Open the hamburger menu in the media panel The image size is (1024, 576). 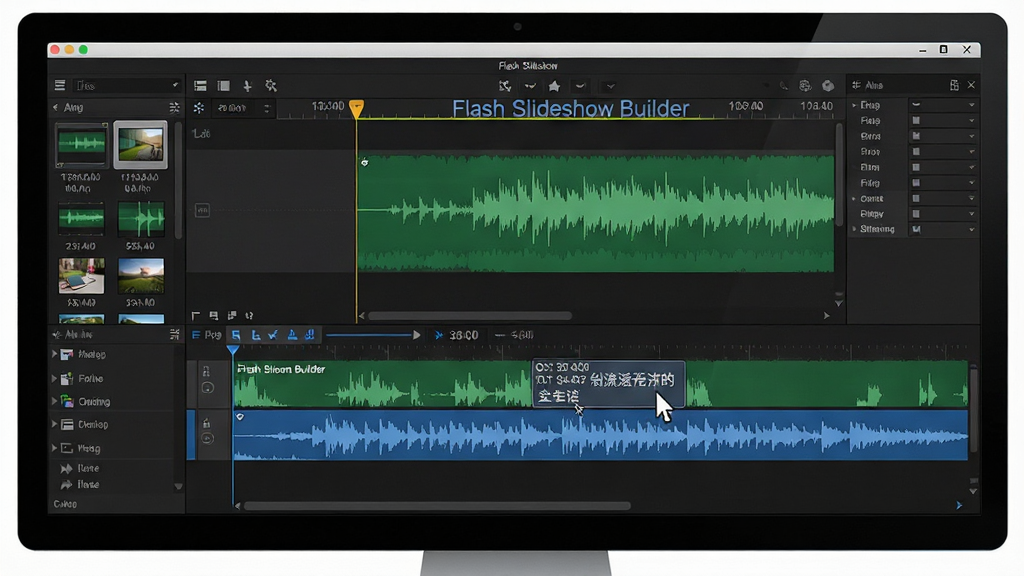coord(59,86)
